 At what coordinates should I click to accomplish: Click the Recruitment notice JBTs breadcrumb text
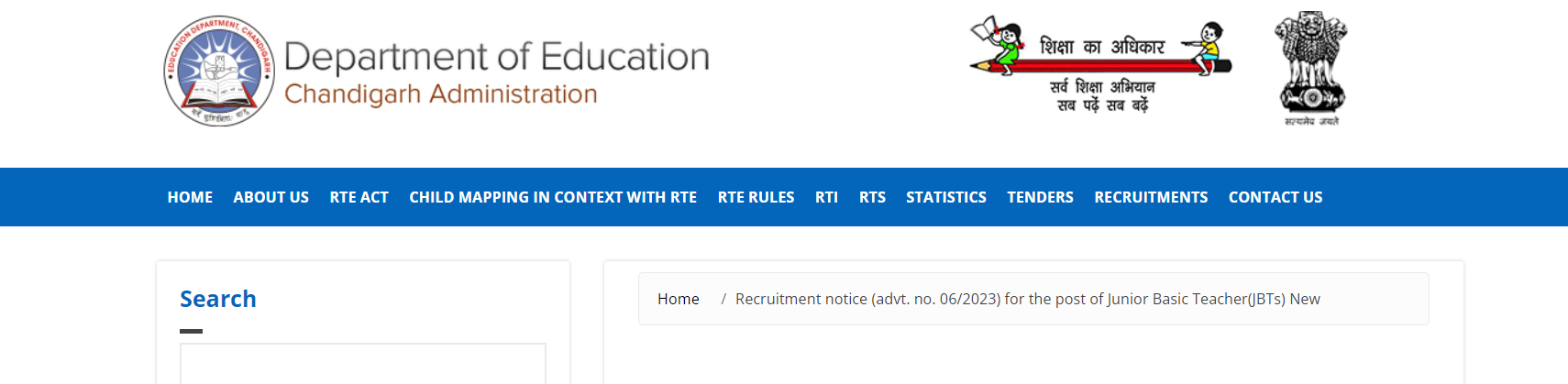(x=1027, y=299)
